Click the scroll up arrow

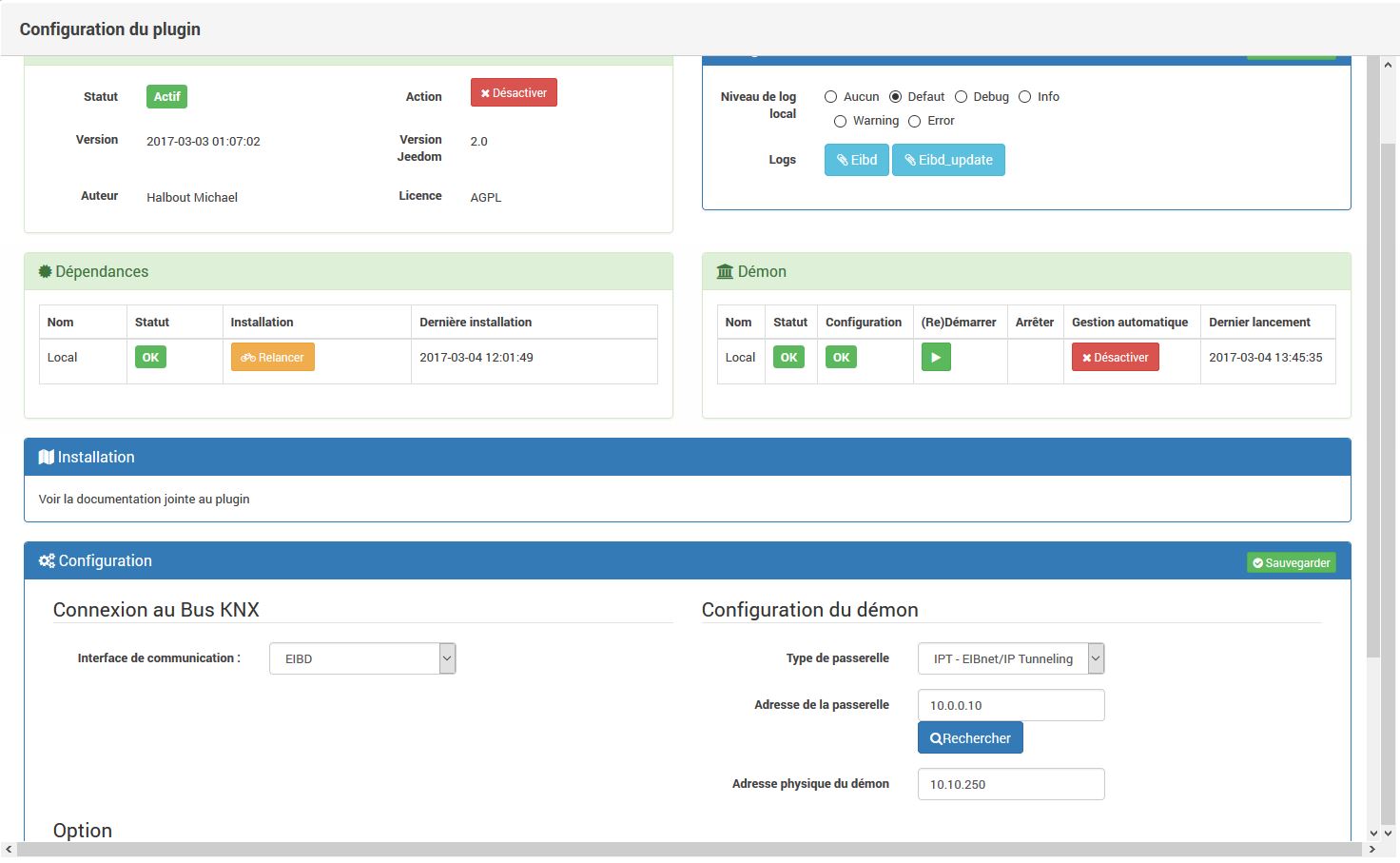click(x=1388, y=66)
